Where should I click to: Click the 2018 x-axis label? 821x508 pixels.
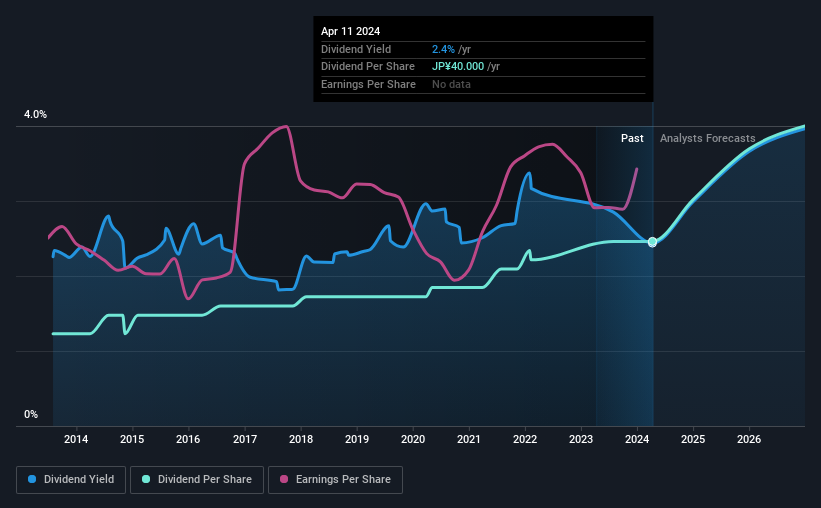[301, 439]
